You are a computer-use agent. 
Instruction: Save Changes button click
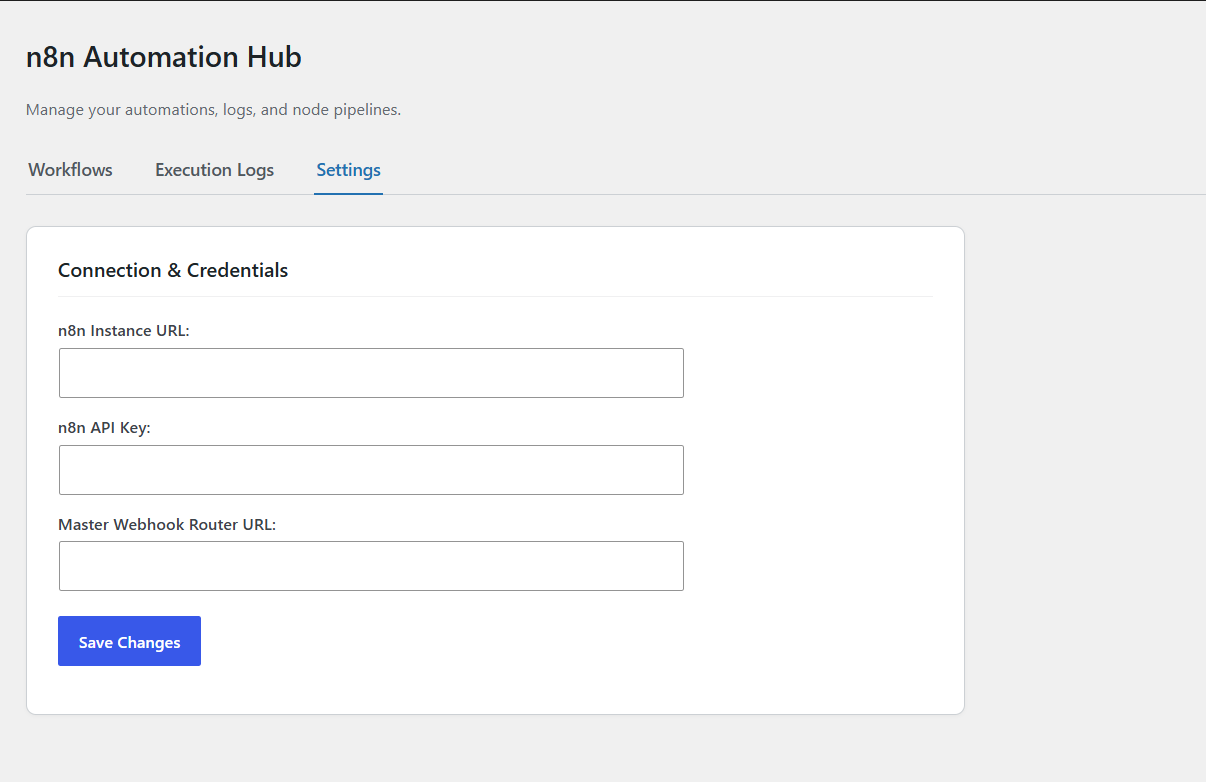tap(129, 641)
